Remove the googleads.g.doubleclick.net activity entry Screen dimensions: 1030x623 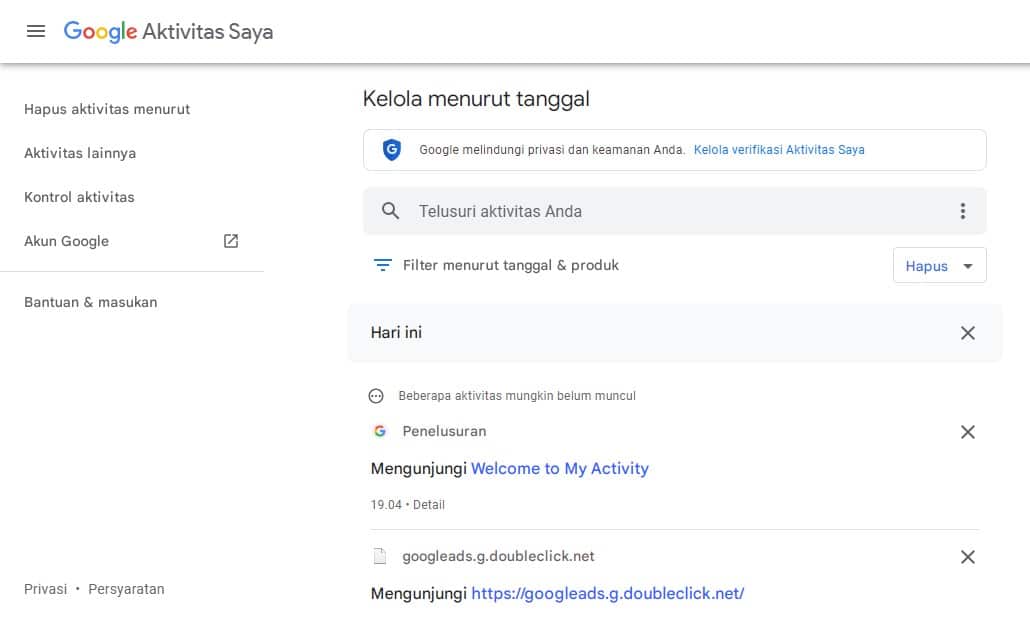click(967, 557)
